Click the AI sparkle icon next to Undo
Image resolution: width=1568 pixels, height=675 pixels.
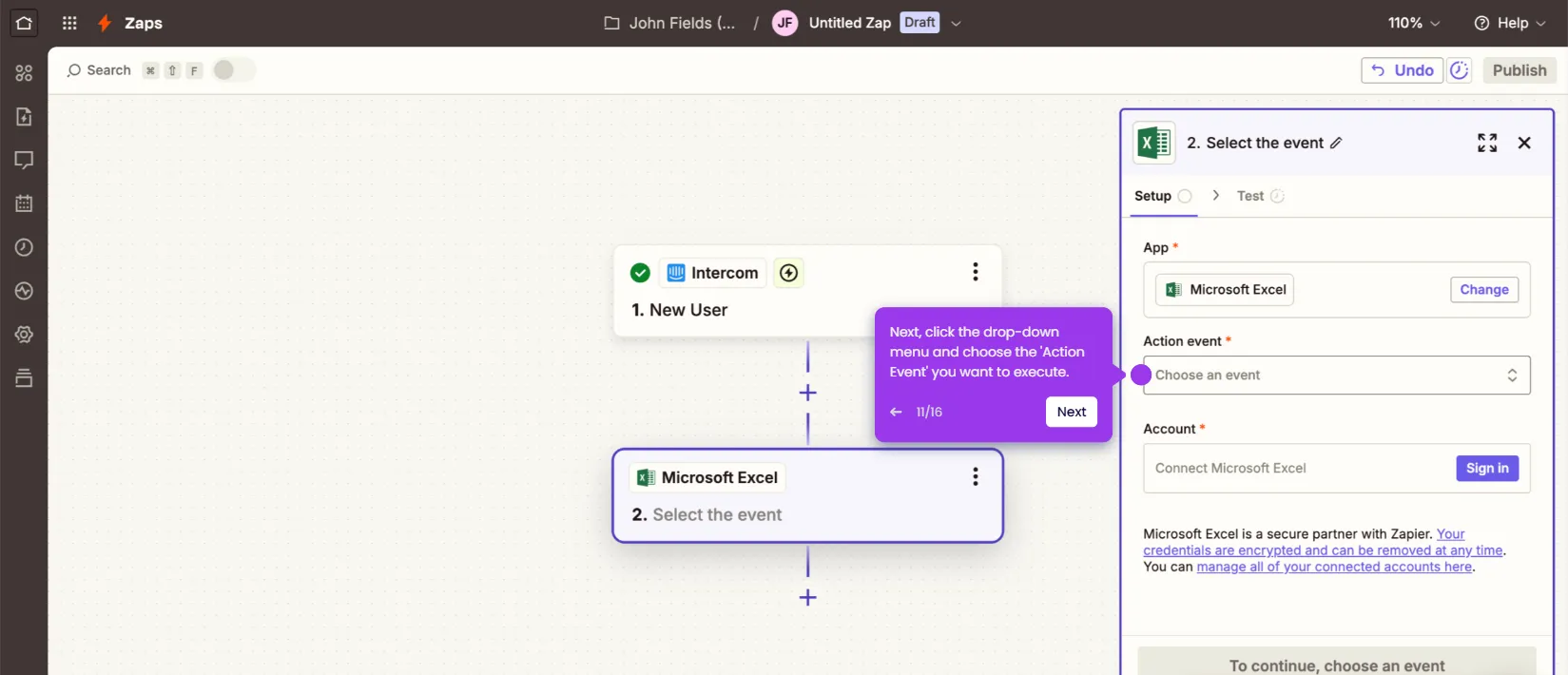[1460, 70]
